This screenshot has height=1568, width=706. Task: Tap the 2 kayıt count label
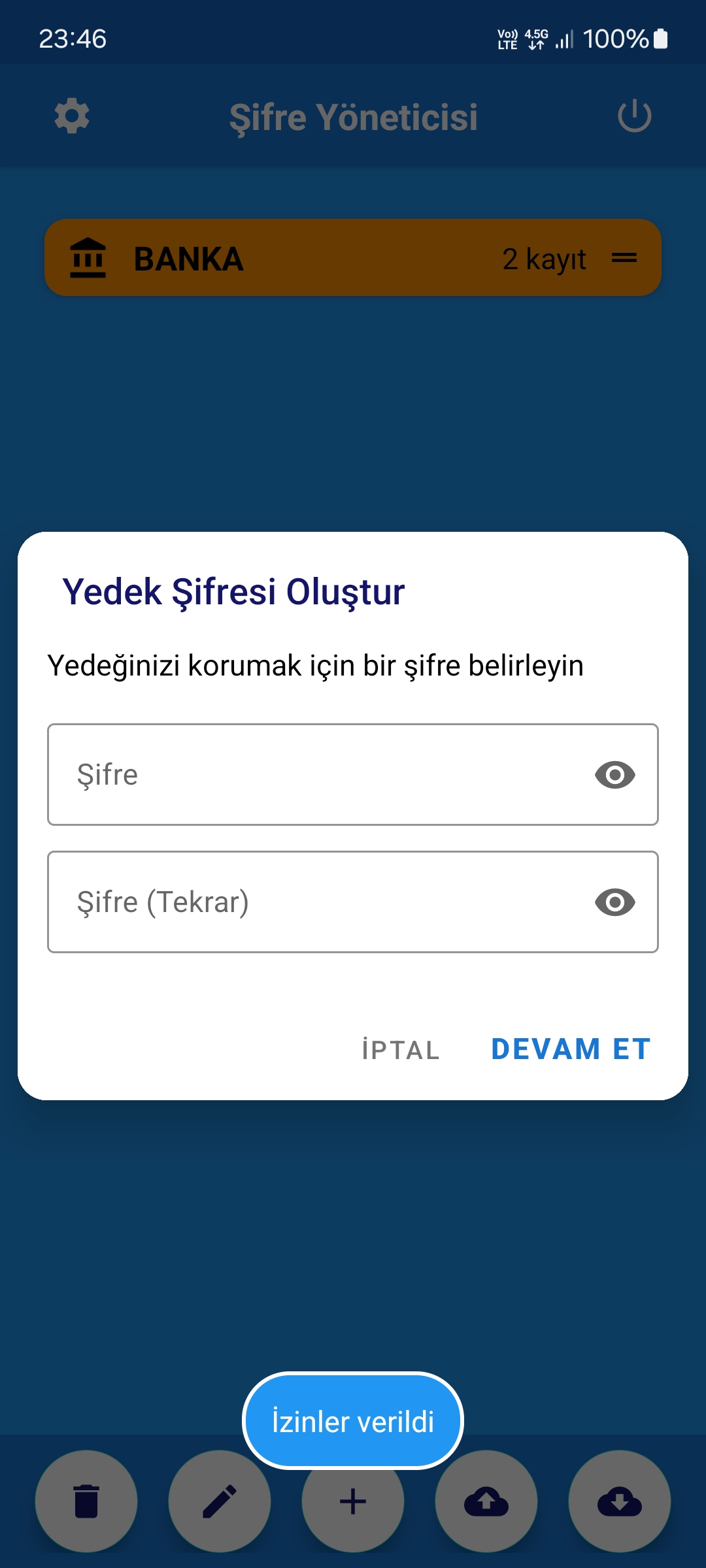click(x=544, y=259)
